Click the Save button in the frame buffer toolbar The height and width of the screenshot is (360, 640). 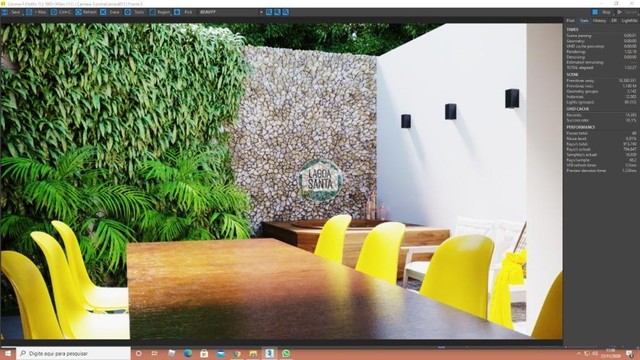(11, 12)
